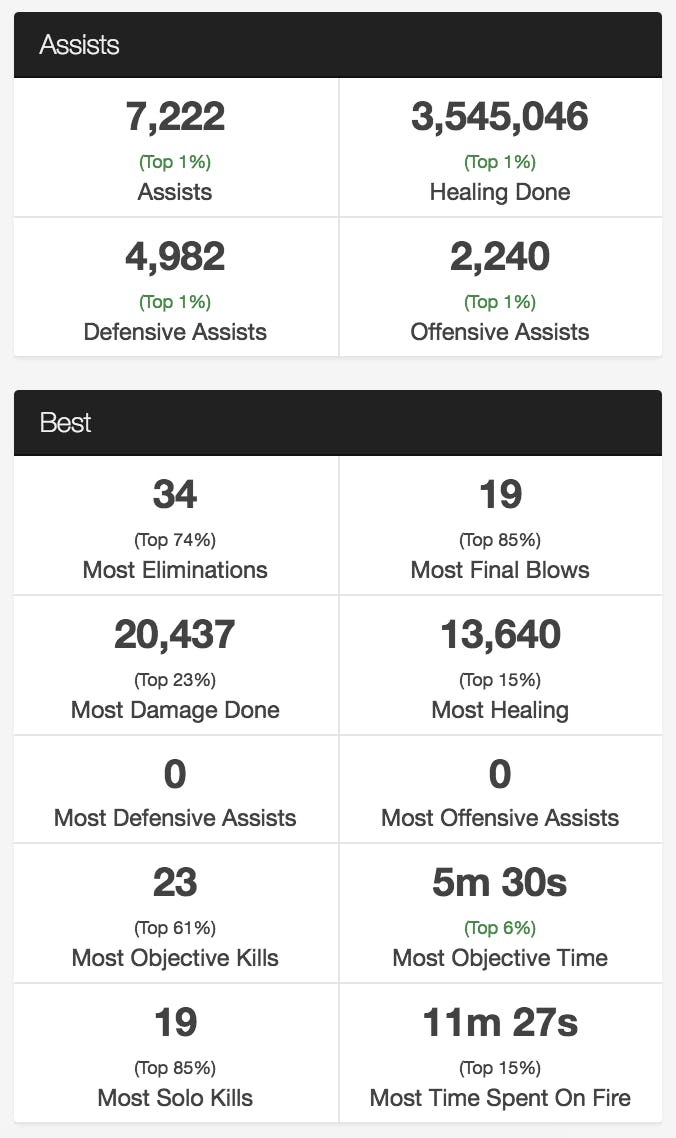The image size is (676, 1138).
Task: Select the 2,240 Offensive Assists value
Action: point(500,257)
